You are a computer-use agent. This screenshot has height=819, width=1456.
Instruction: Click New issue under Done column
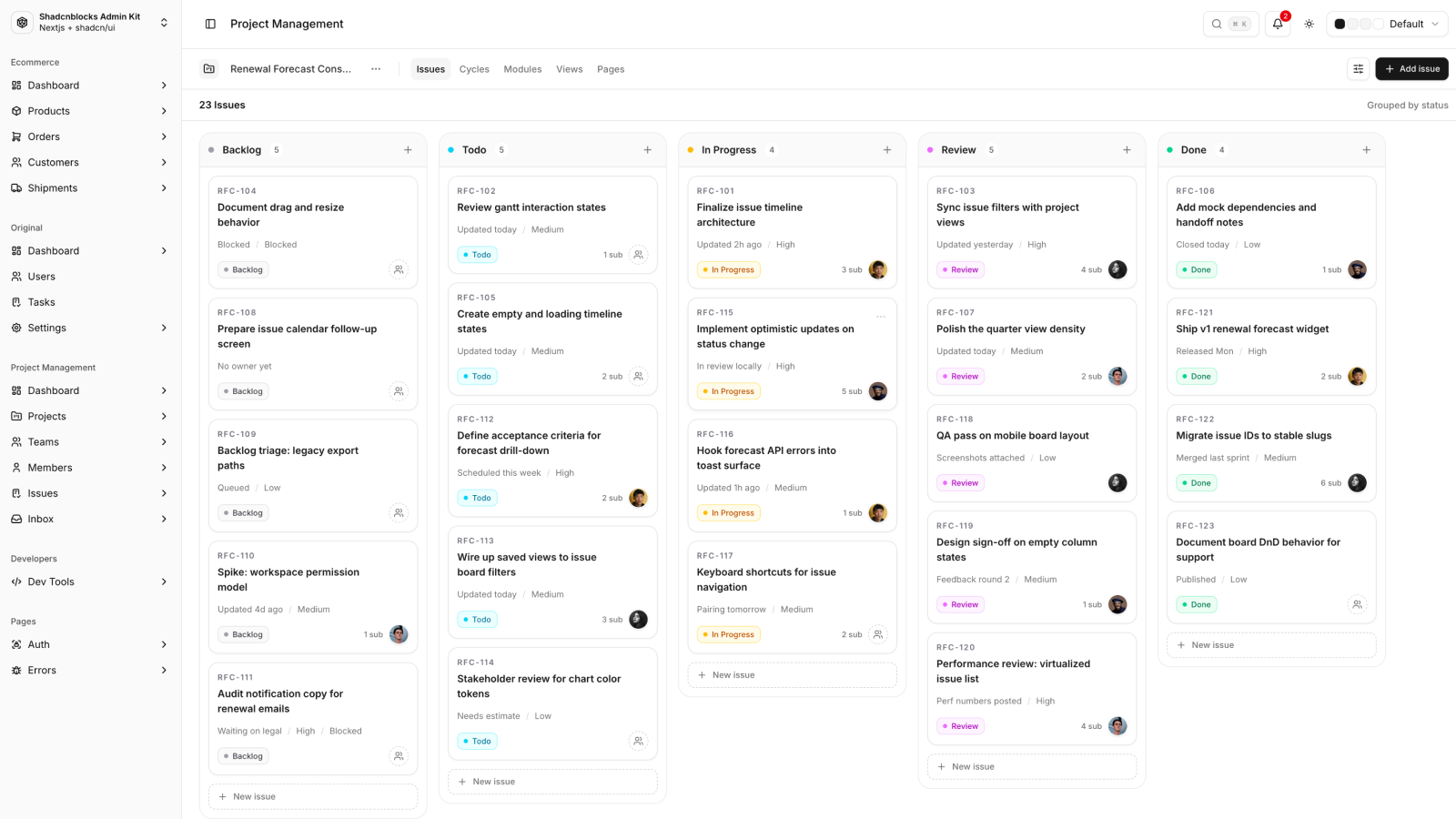coord(1271,645)
